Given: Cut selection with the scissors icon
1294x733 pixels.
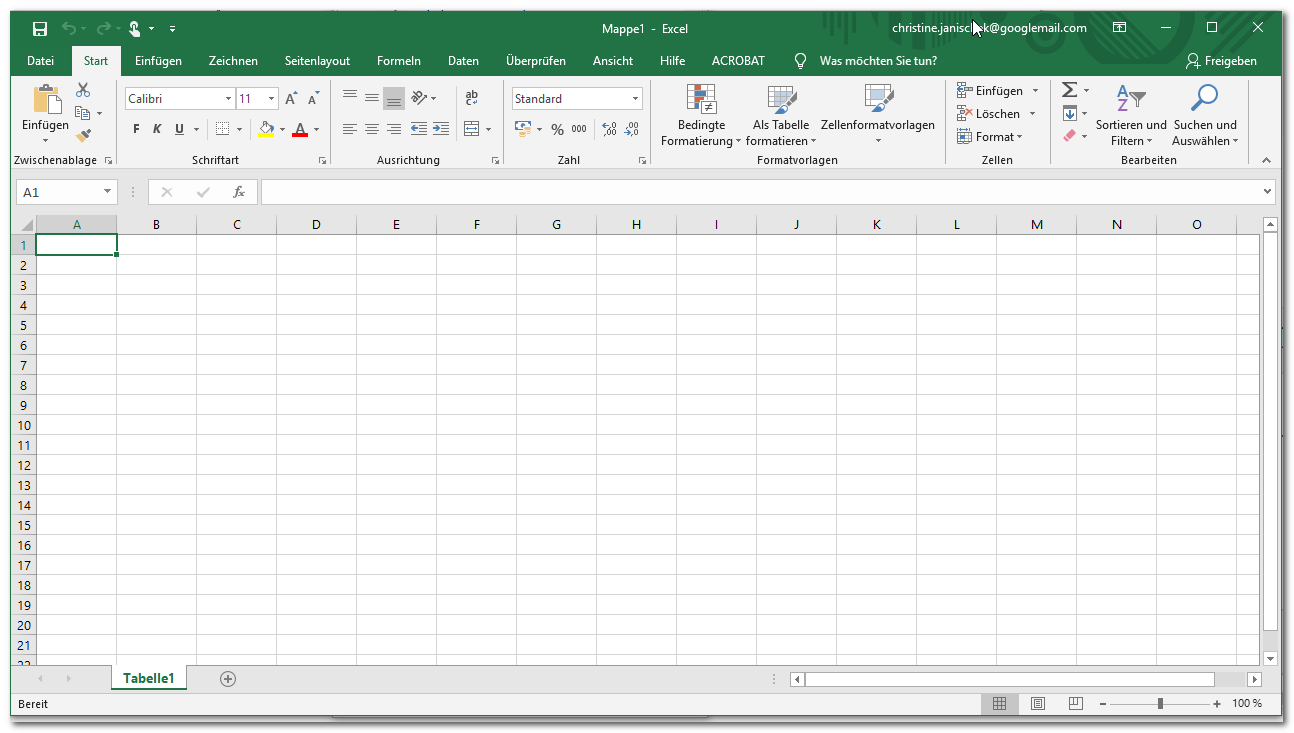Looking at the screenshot, I should tap(83, 91).
